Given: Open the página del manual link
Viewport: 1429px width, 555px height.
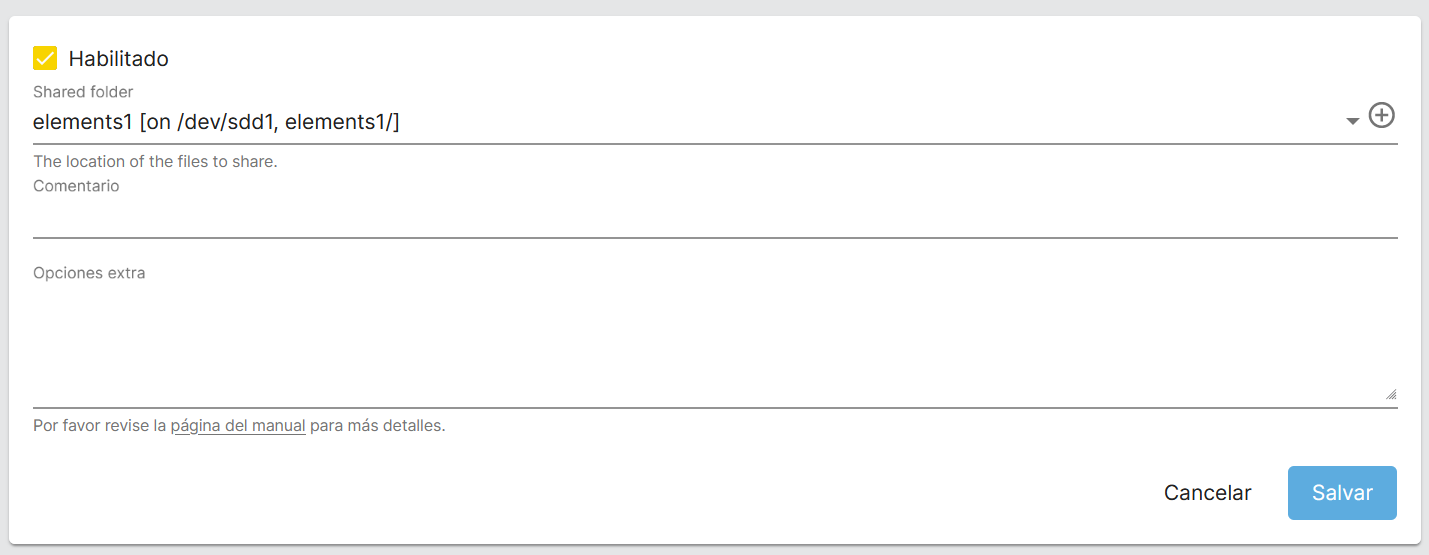Looking at the screenshot, I should pos(238,426).
